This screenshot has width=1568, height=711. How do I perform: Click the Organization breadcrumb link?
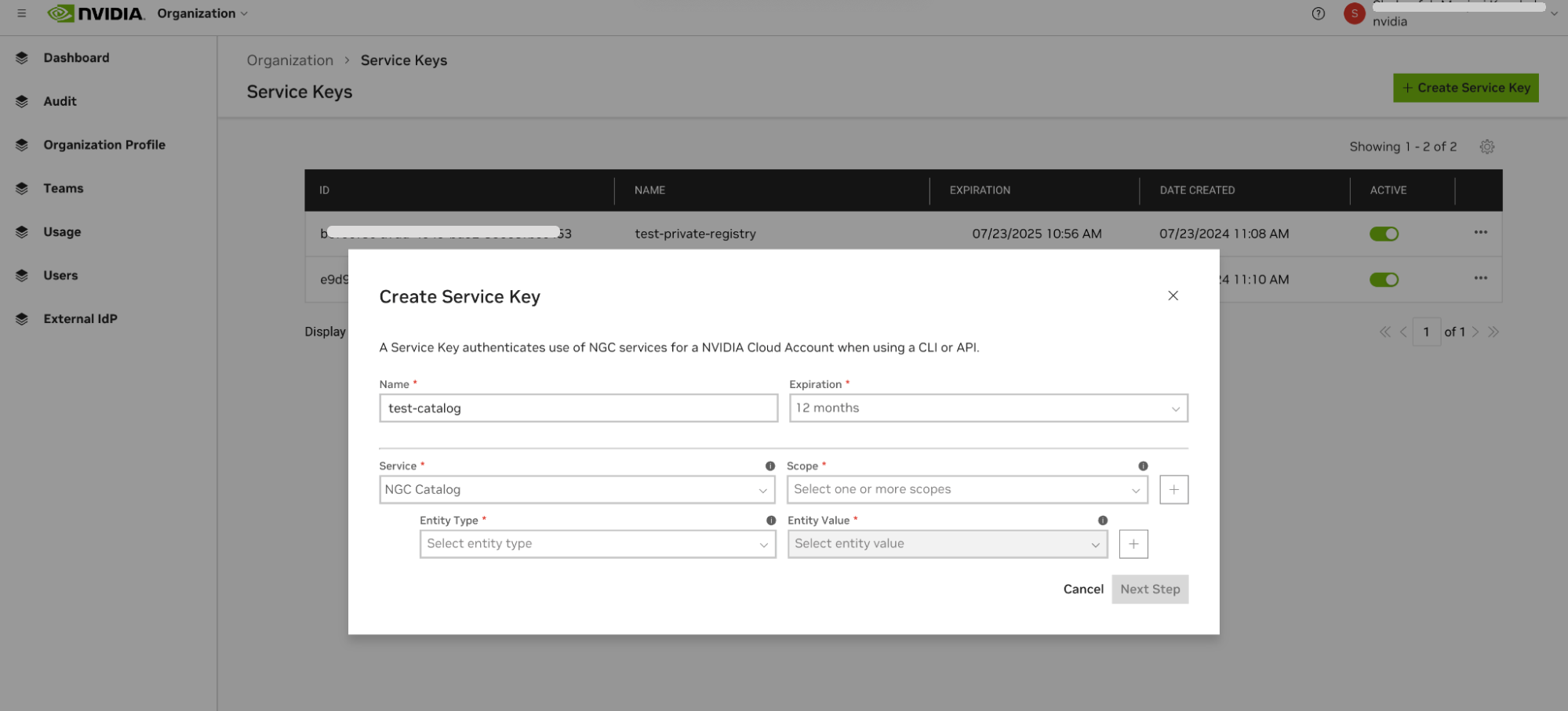(x=290, y=60)
